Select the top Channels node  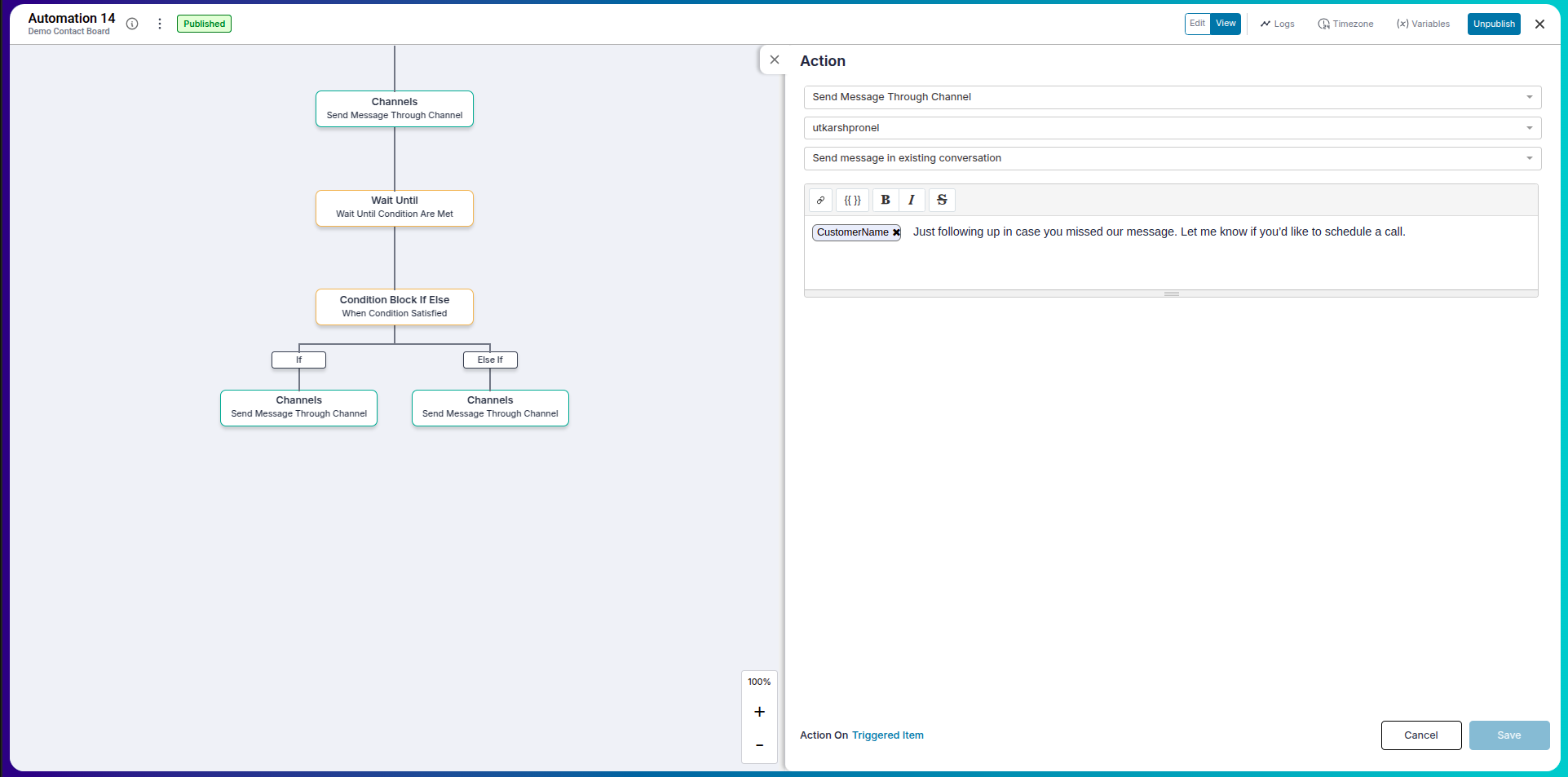click(395, 108)
